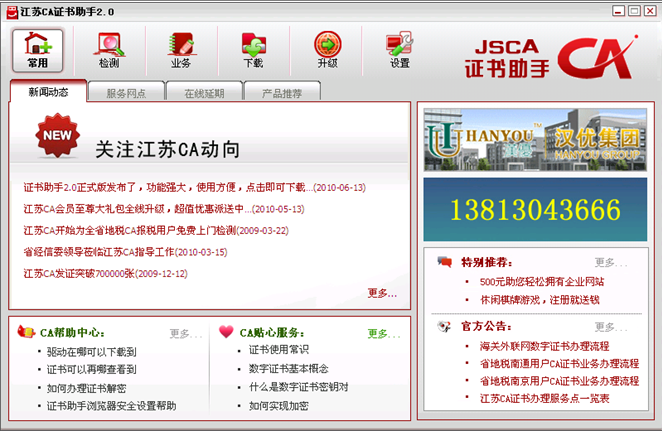The width and height of the screenshot is (662, 432).
Task: Click the red NEW badge
Action: [57, 136]
